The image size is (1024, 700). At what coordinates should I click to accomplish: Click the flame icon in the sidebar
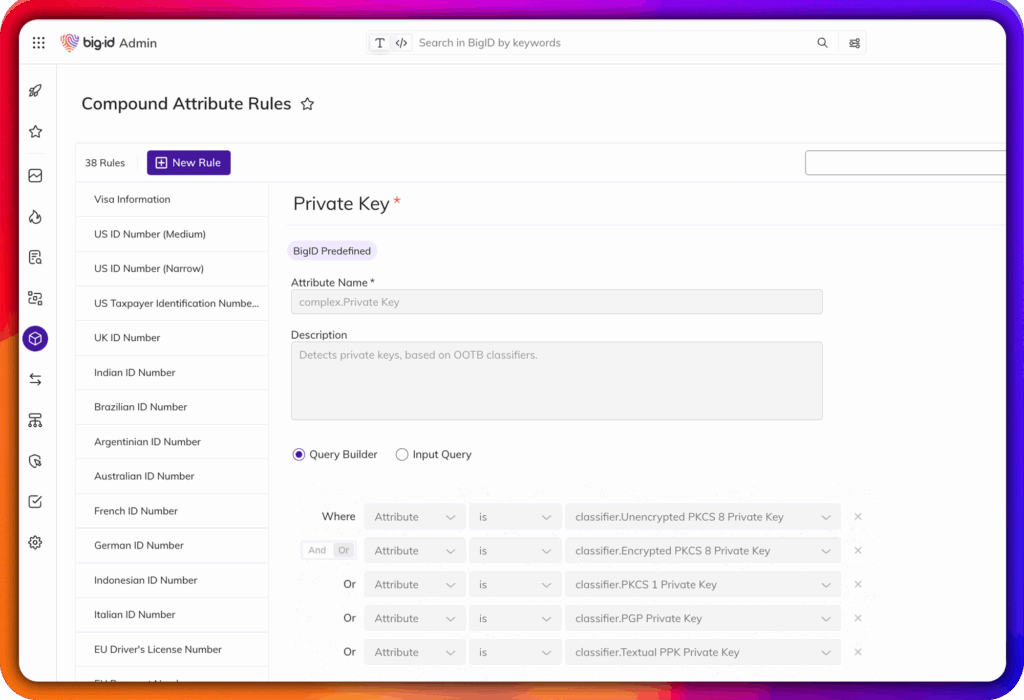(35, 217)
